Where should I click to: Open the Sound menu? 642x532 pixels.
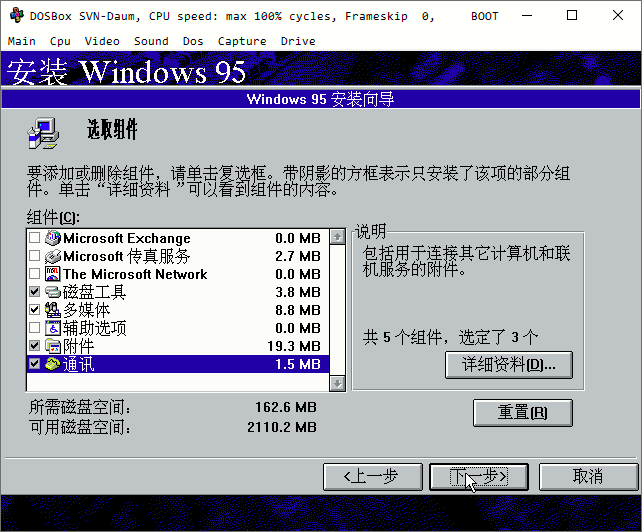tap(151, 41)
